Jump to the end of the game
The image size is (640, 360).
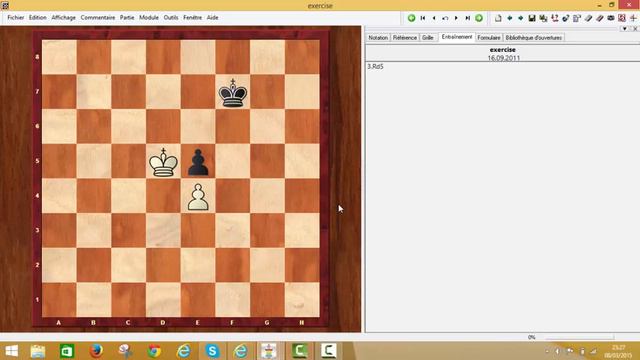pyautogui.click(x=468, y=18)
